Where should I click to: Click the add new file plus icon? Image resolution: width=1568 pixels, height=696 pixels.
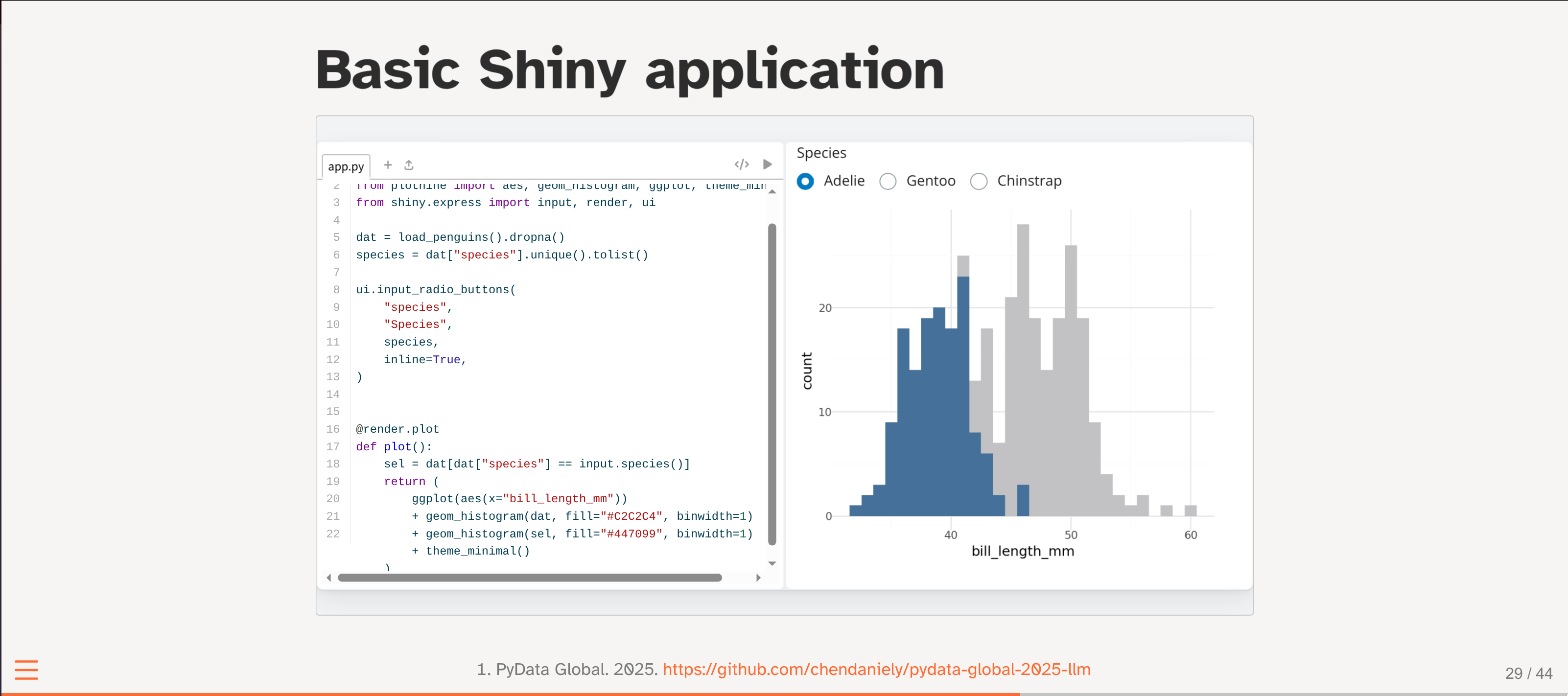point(388,165)
